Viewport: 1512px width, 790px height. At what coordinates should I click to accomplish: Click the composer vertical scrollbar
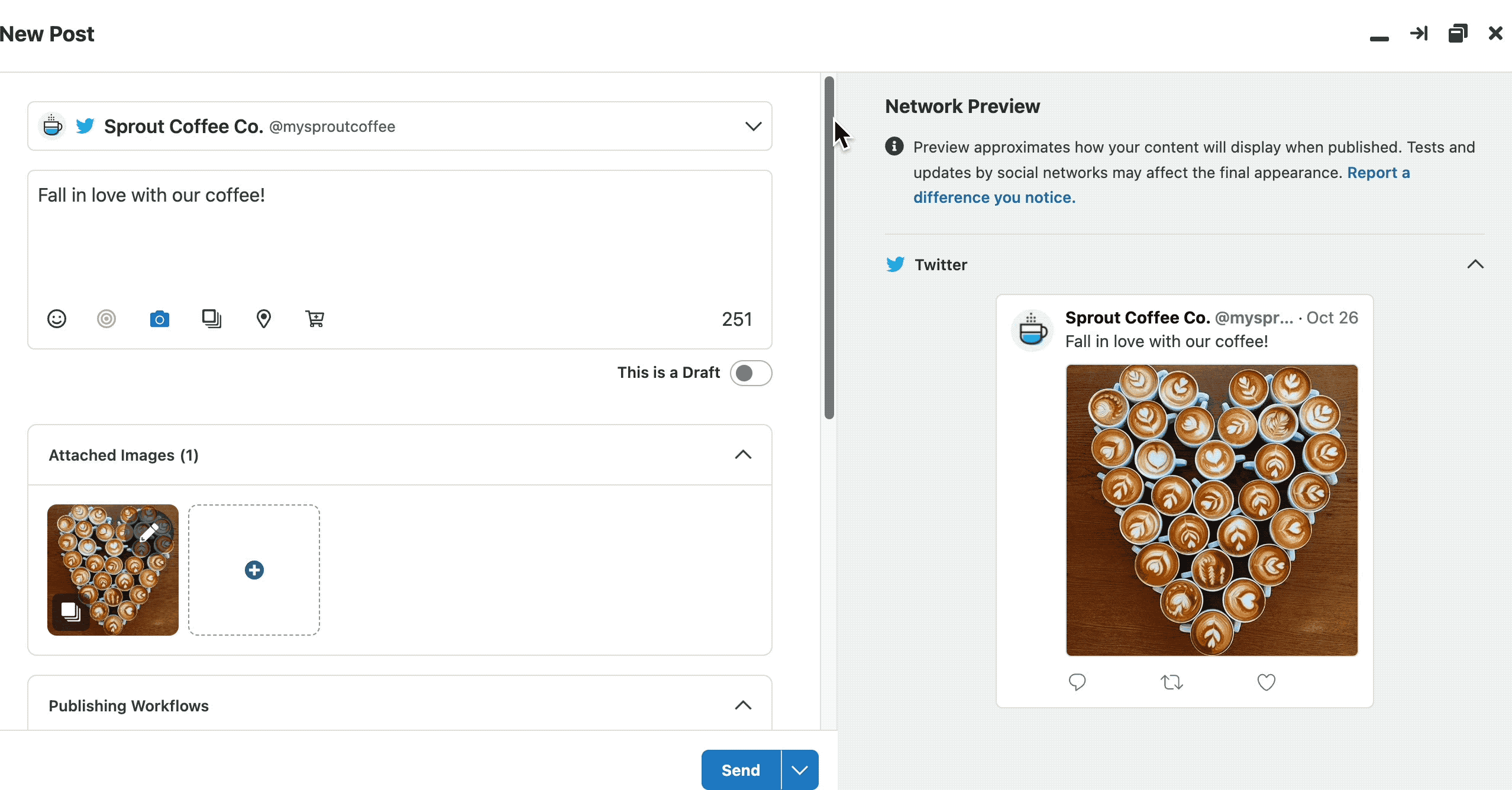coord(829,247)
